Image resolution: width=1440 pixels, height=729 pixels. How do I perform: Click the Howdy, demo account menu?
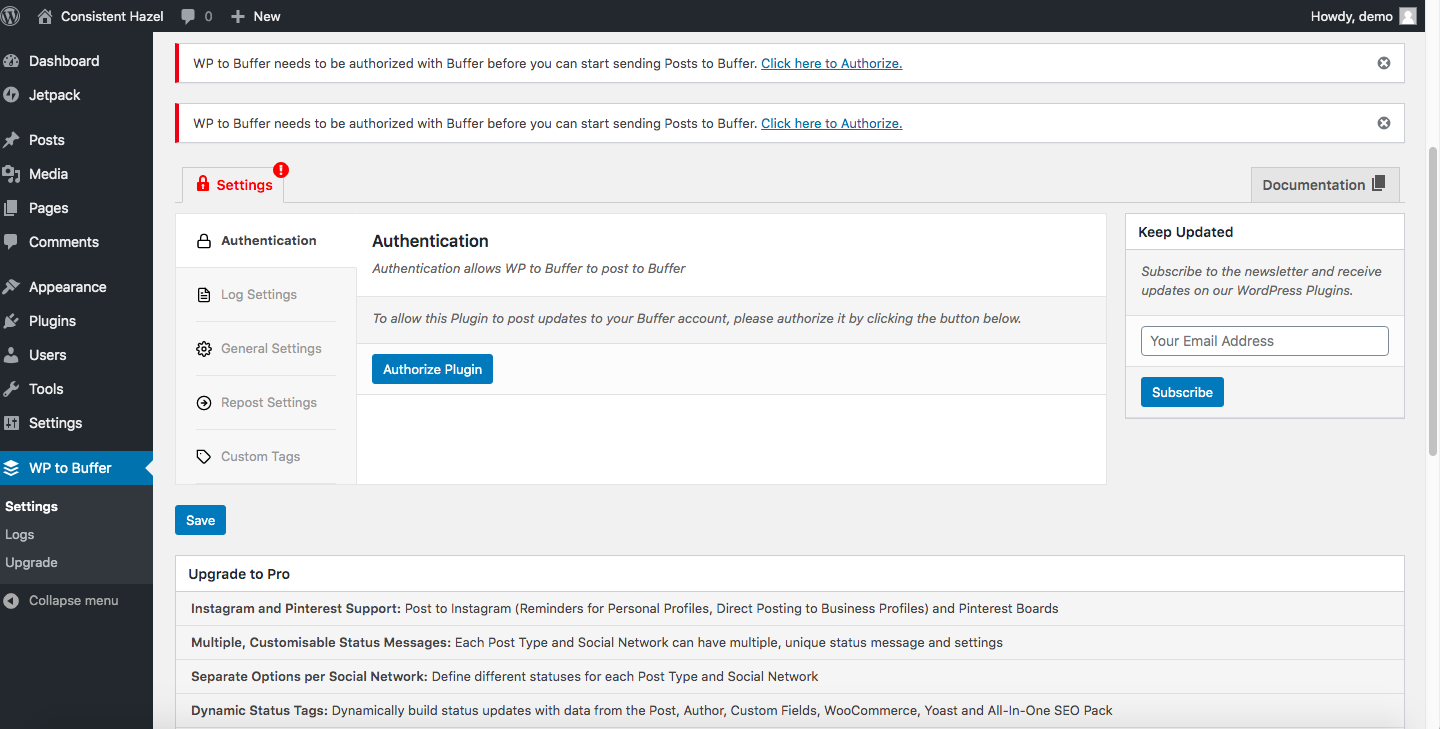pyautogui.click(x=1364, y=16)
